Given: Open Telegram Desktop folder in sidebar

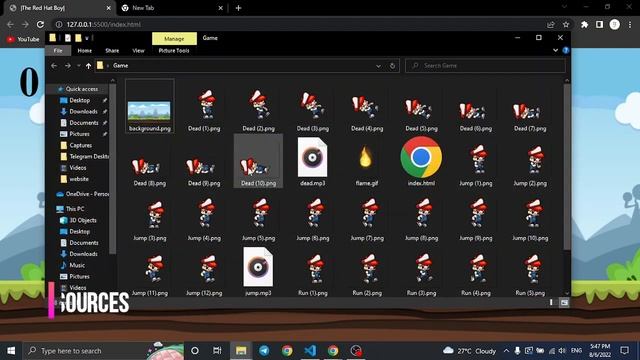Looking at the screenshot, I should click(84, 156).
